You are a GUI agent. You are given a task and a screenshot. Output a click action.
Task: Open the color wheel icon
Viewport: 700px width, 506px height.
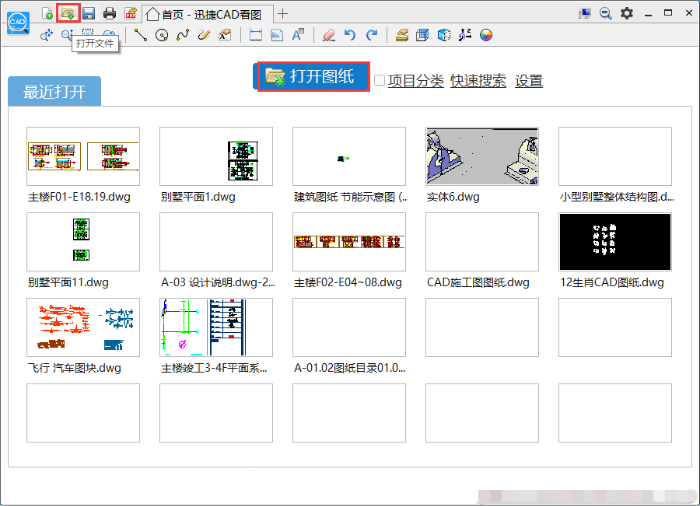[x=486, y=35]
